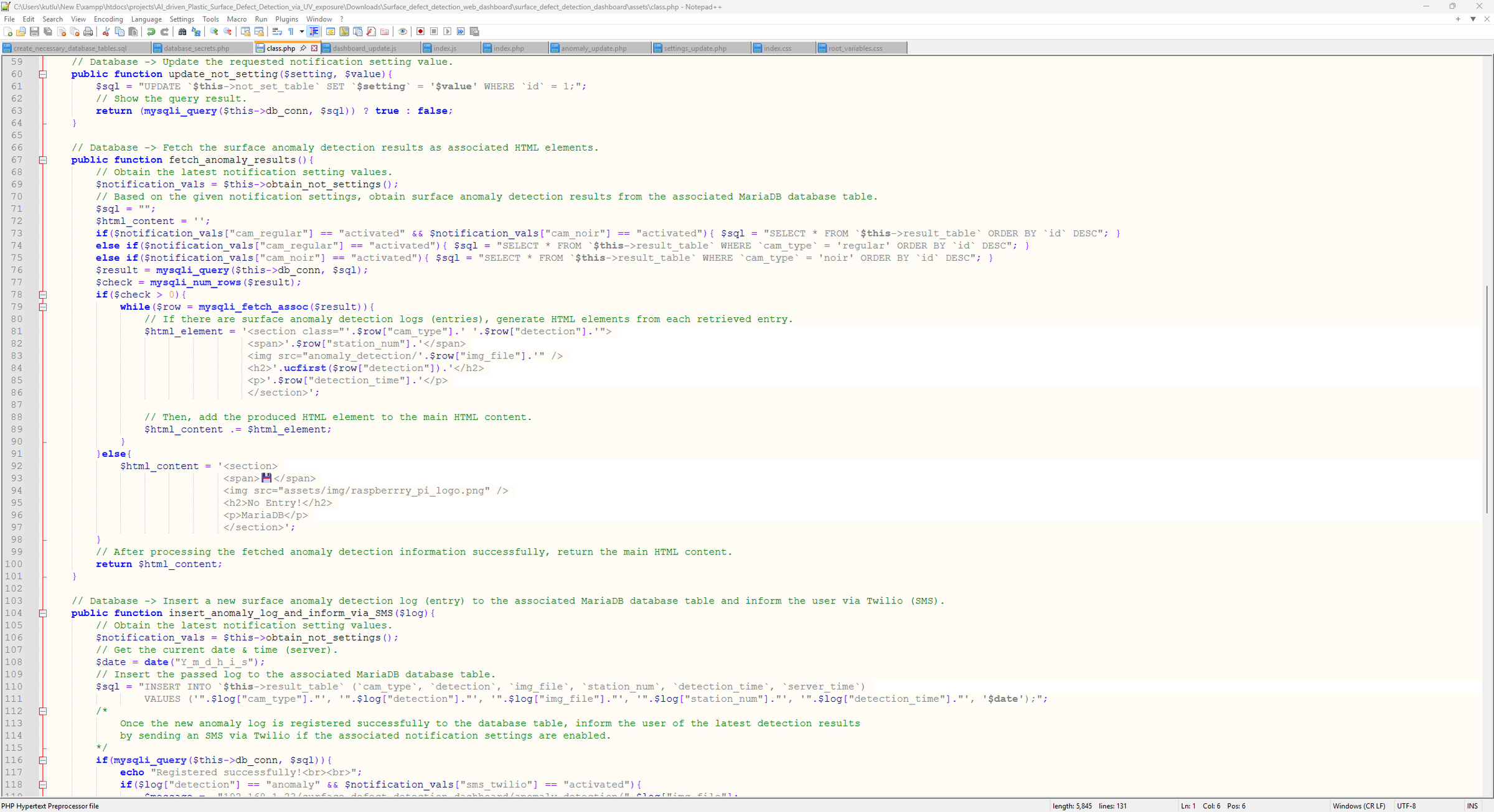Save the recorded macro toolbar icon
1494x812 pixels.
pos(475,32)
